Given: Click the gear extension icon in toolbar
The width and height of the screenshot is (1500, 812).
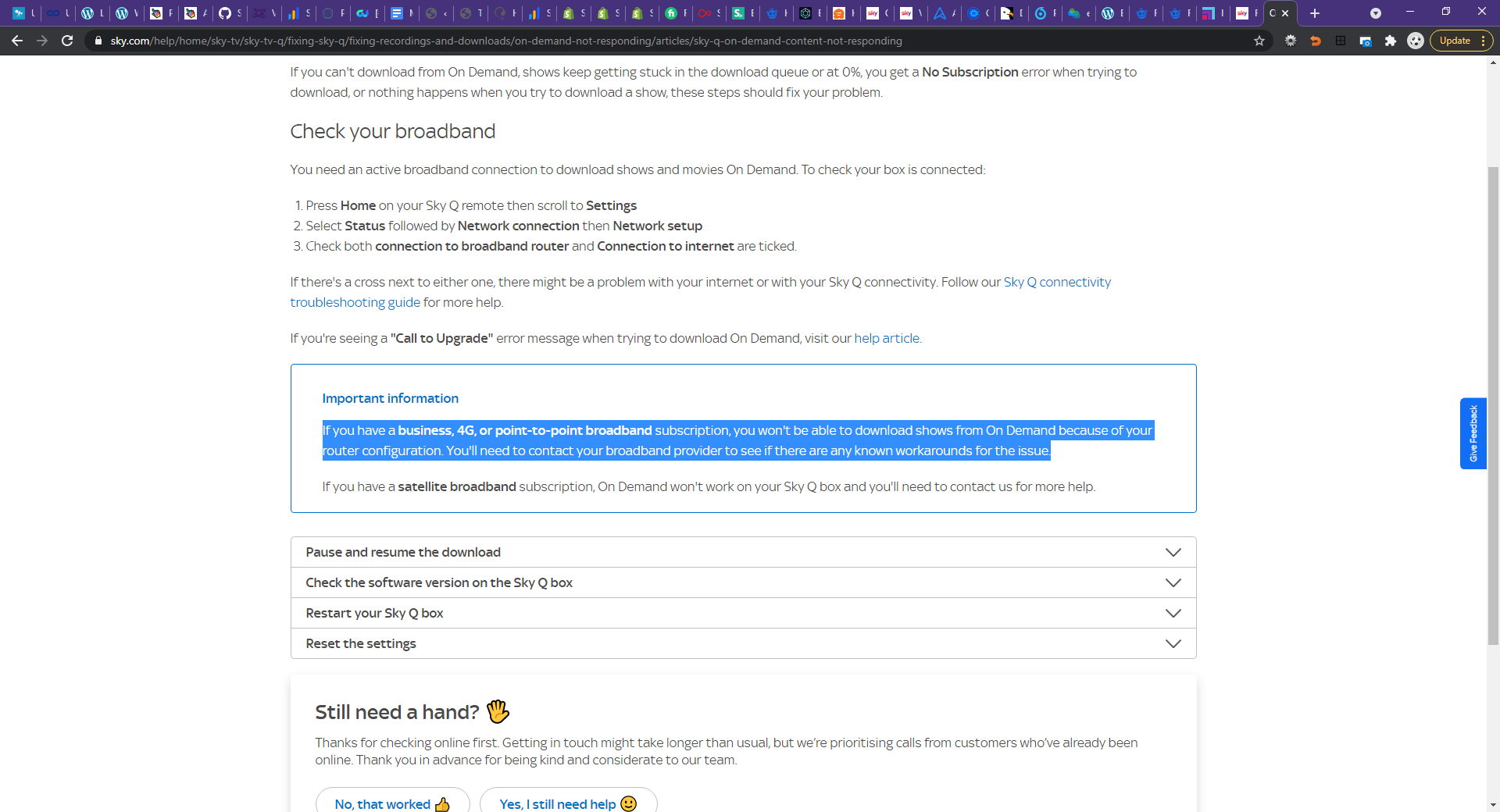Looking at the screenshot, I should 1291,41.
